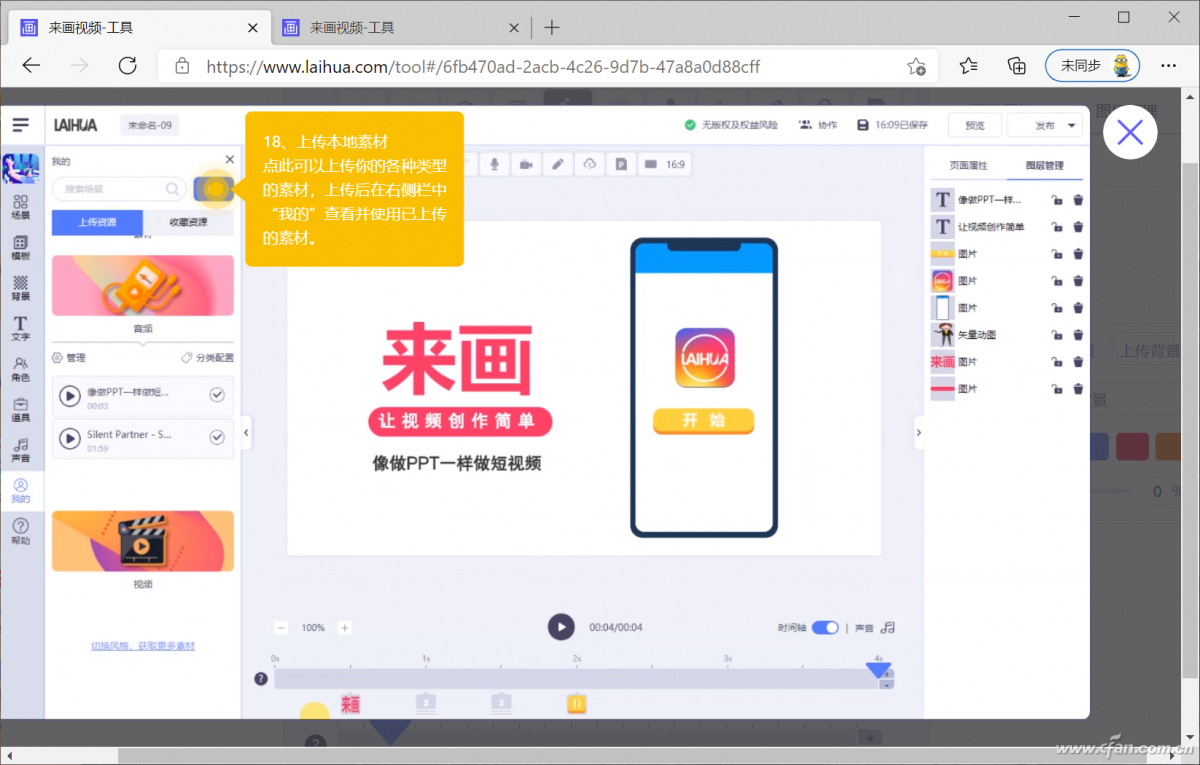Open the 模板 templates sidebar panel
The image size is (1200, 765).
coord(21,248)
